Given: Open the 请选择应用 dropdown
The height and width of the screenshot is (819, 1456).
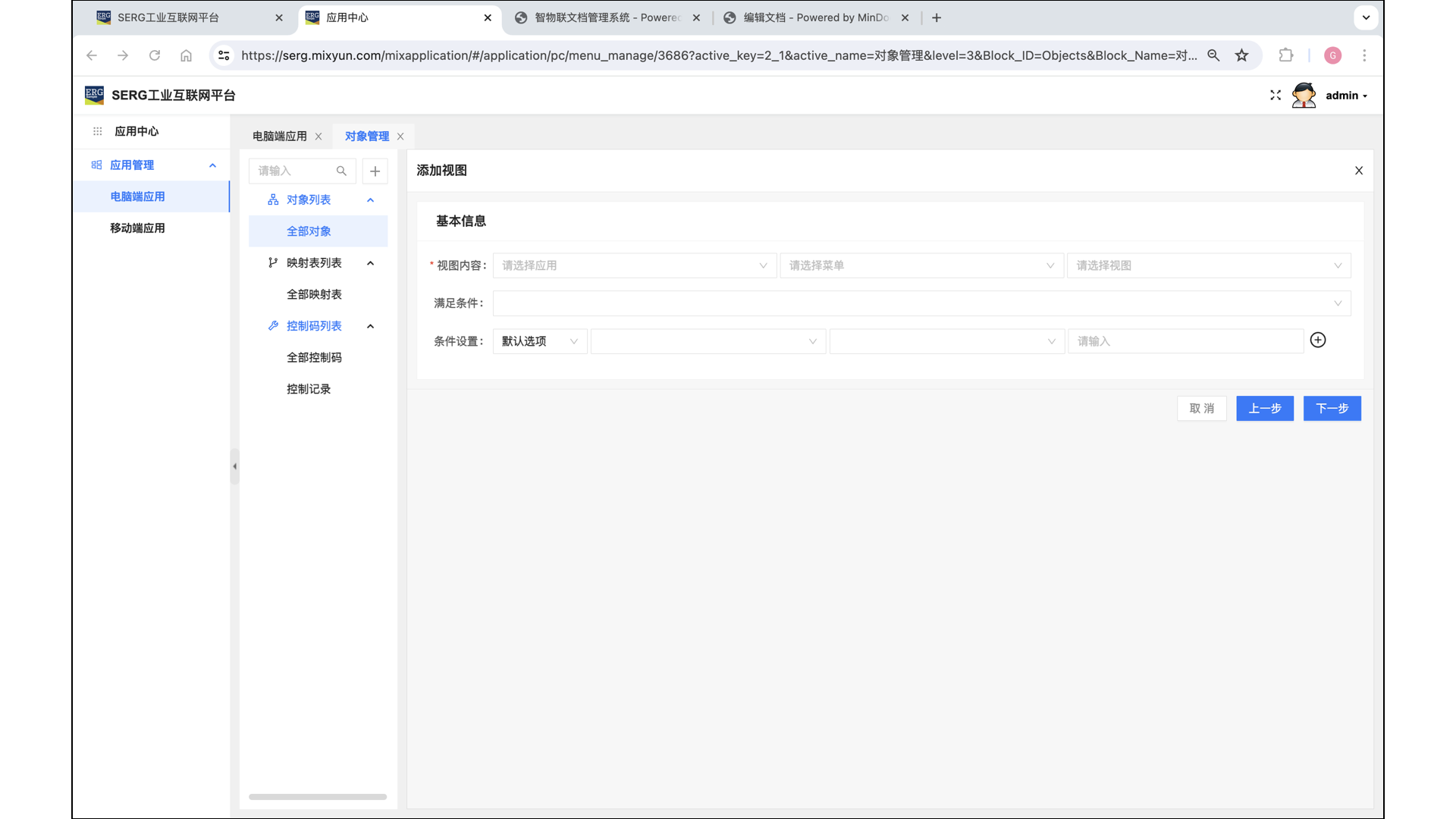Looking at the screenshot, I should click(634, 265).
